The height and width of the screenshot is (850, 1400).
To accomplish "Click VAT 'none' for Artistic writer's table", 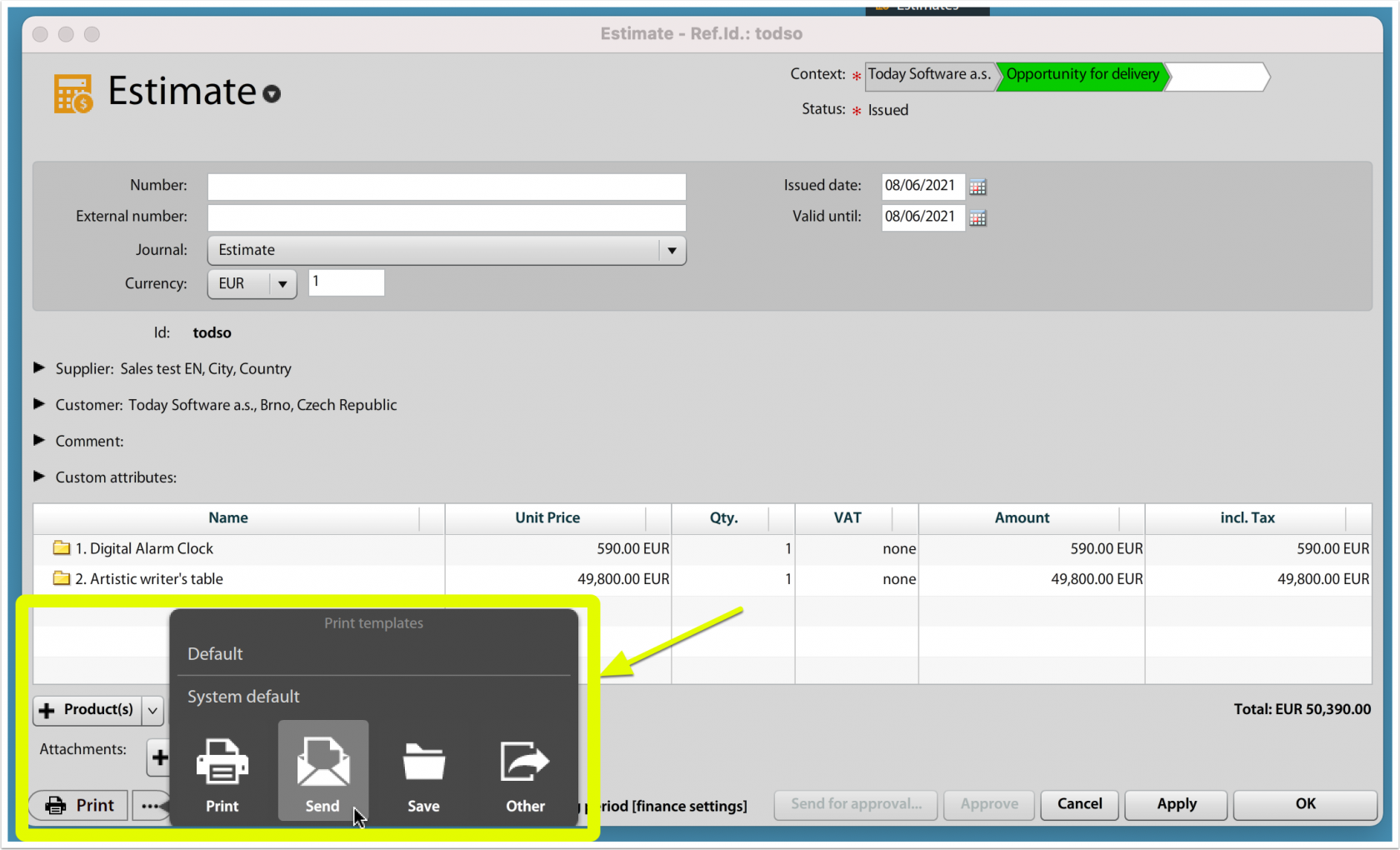I will [x=899, y=578].
